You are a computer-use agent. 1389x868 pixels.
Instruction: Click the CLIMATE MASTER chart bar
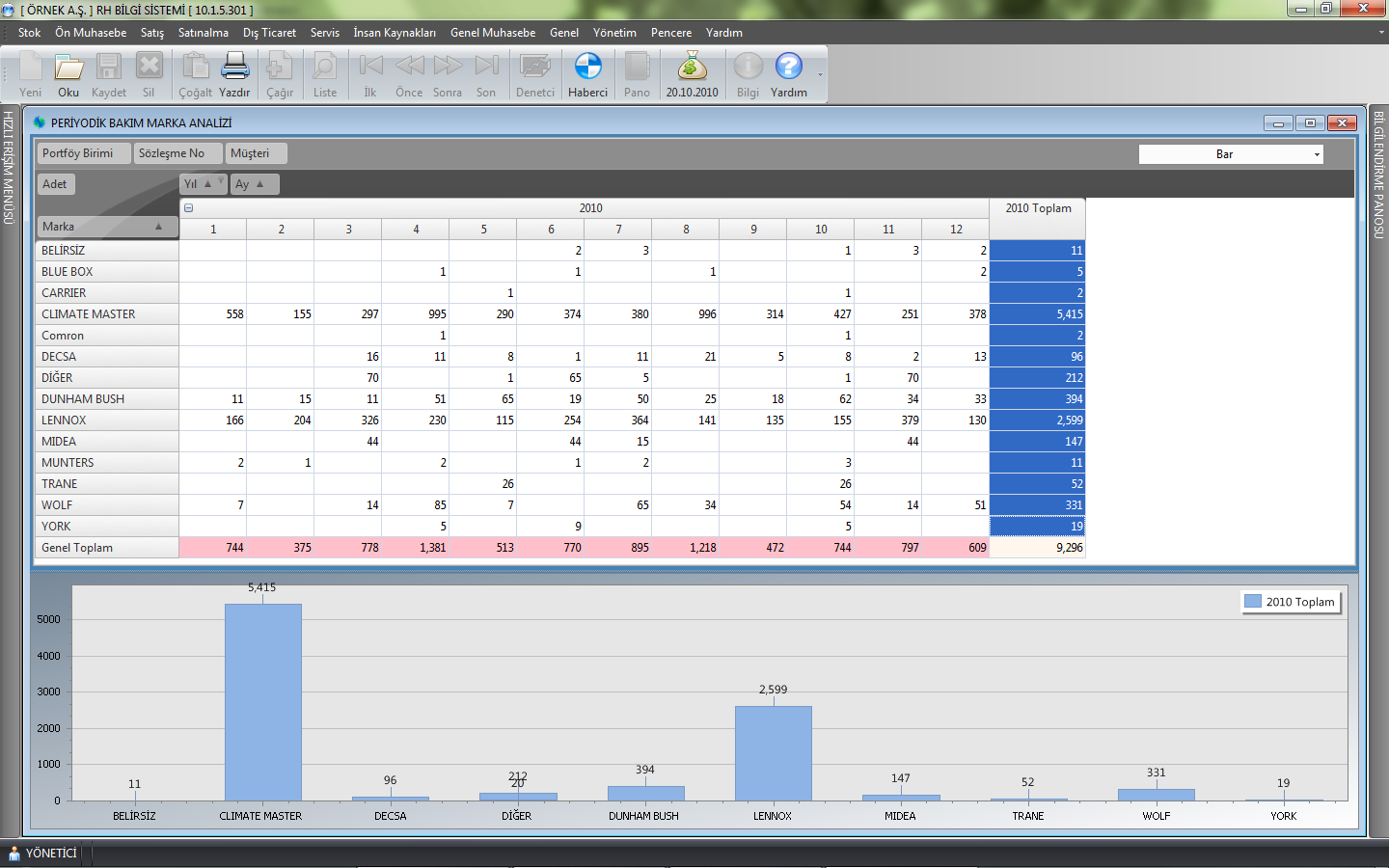click(262, 702)
